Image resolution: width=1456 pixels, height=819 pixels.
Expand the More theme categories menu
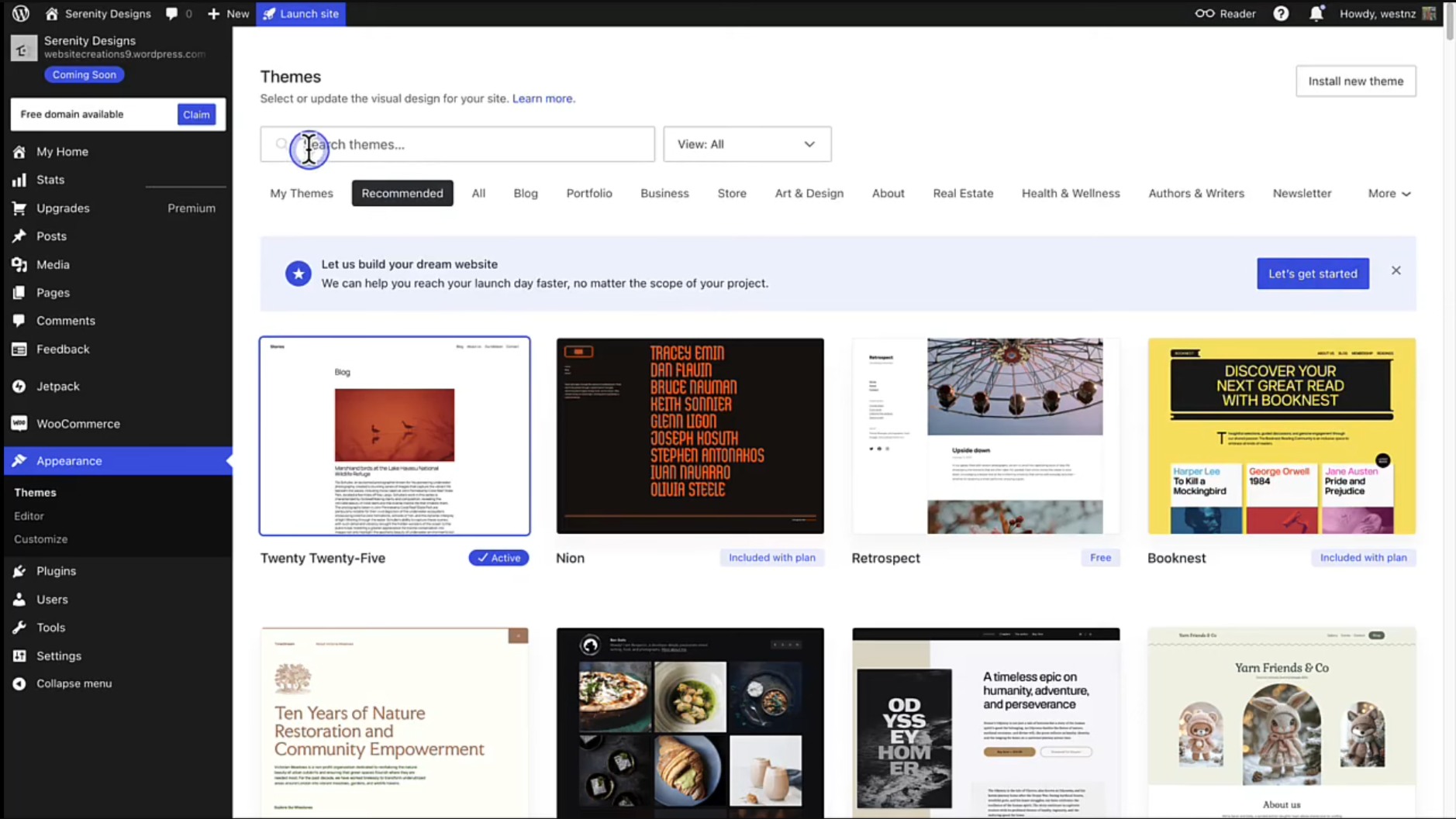coord(1389,193)
